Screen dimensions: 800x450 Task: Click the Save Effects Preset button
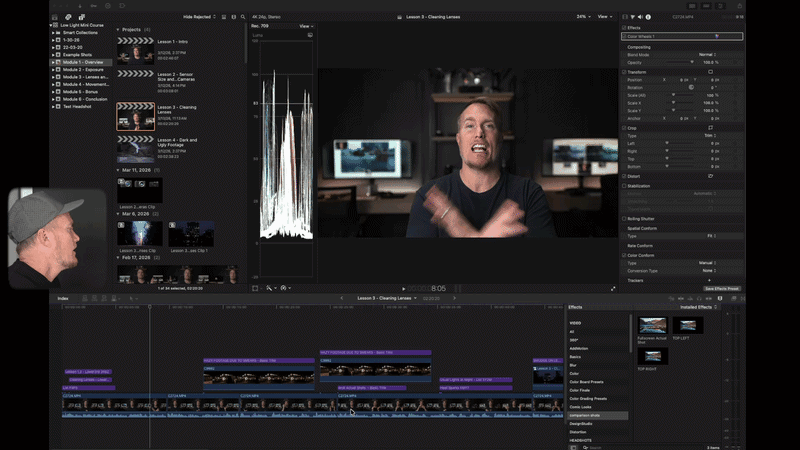click(x=722, y=288)
